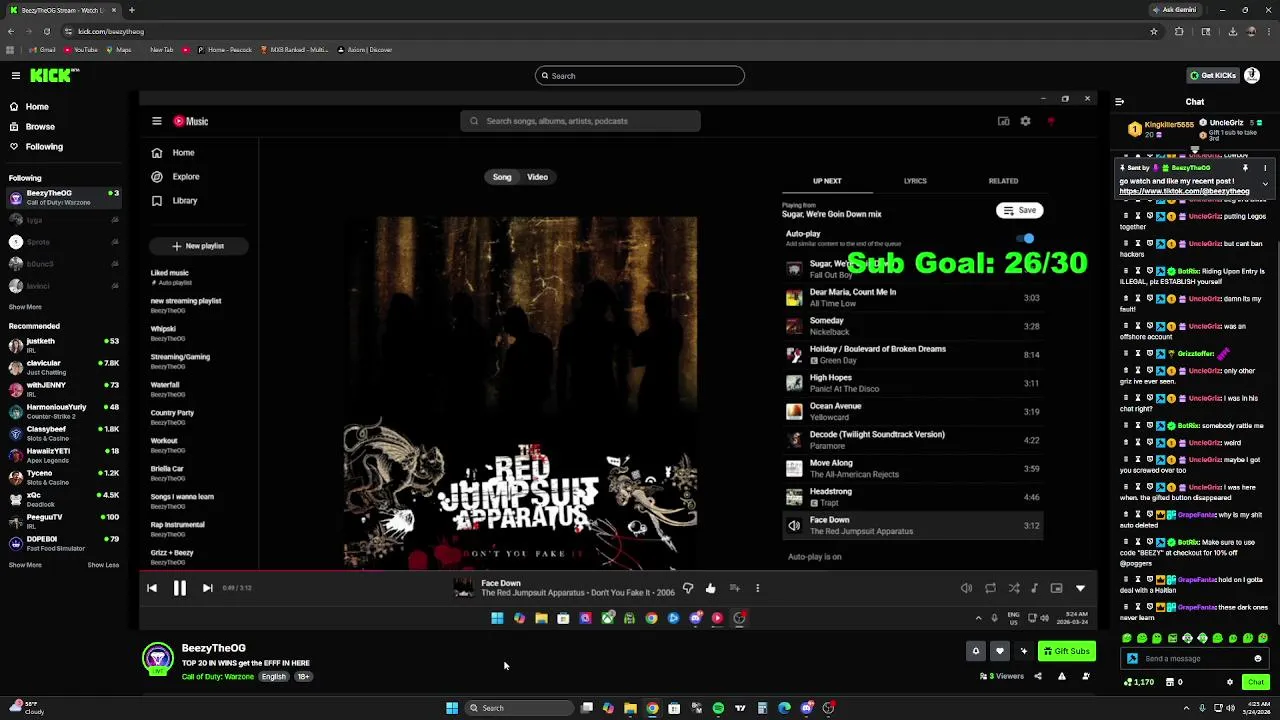
Task: Select the UP NEXT tab
Action: [x=827, y=181]
